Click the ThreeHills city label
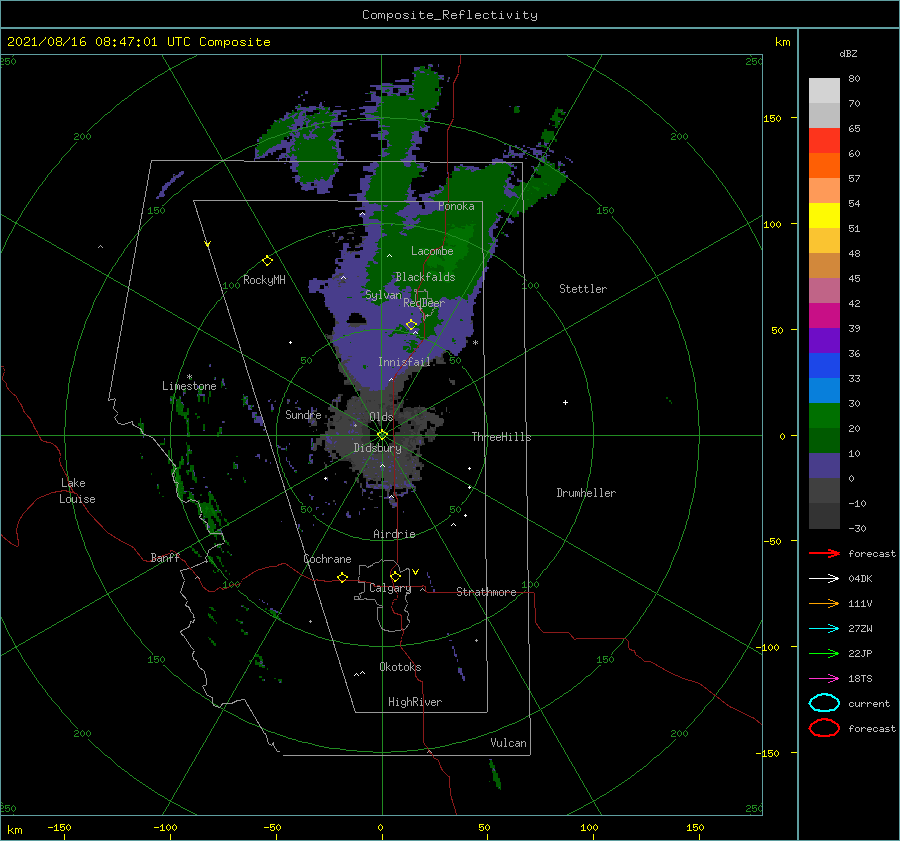 pos(501,437)
